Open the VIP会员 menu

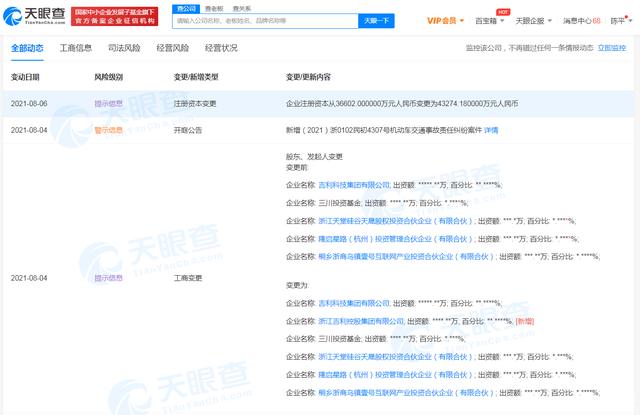click(x=446, y=20)
